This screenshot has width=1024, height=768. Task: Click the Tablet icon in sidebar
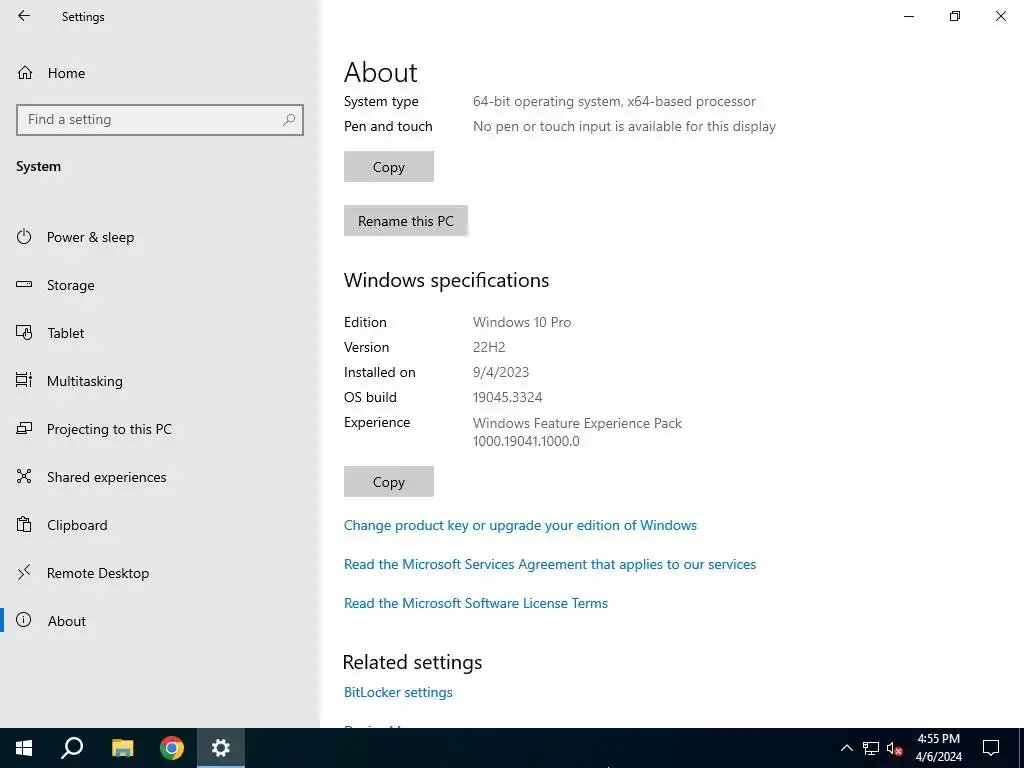tap(24, 332)
